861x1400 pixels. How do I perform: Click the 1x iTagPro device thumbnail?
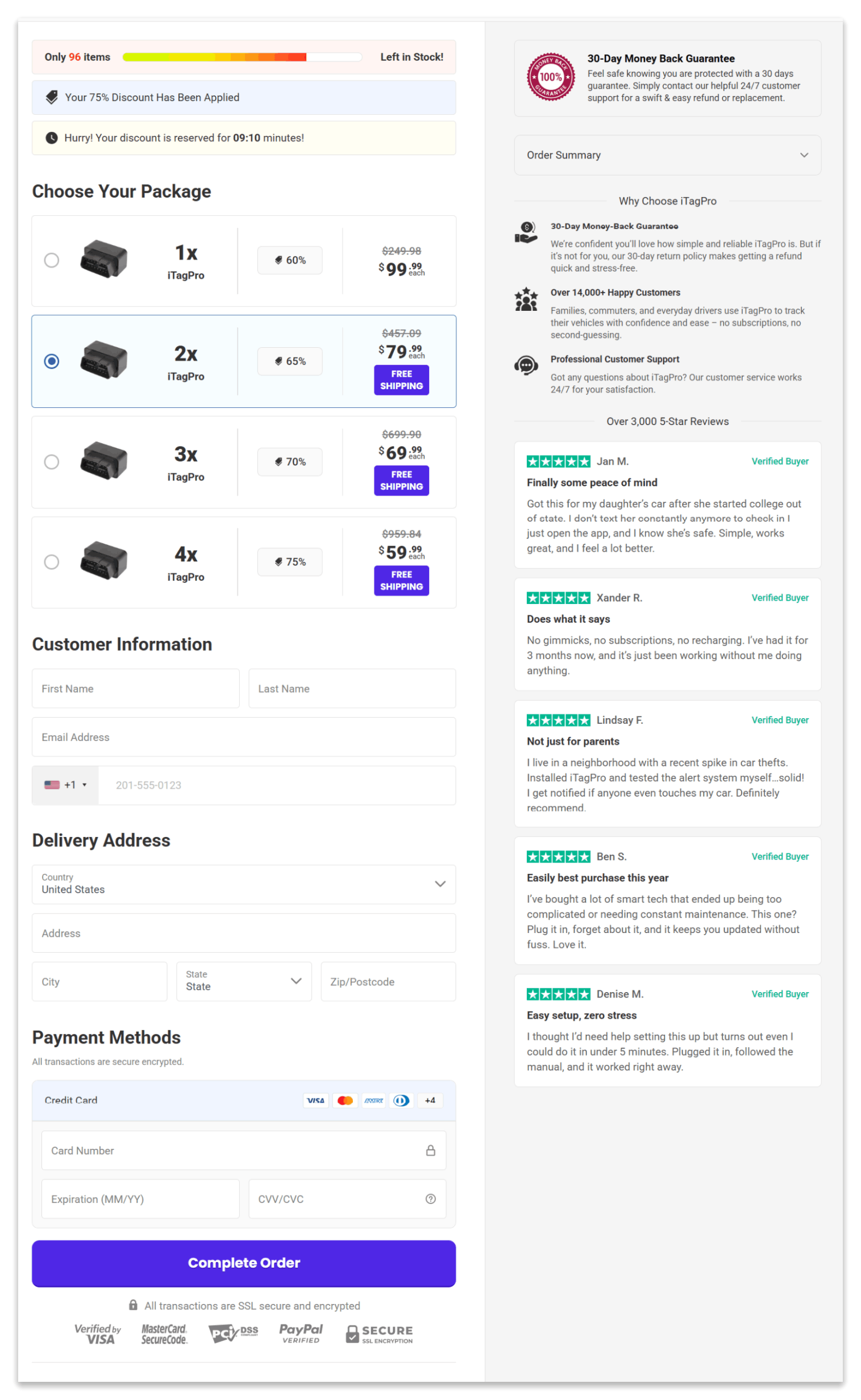(x=103, y=259)
